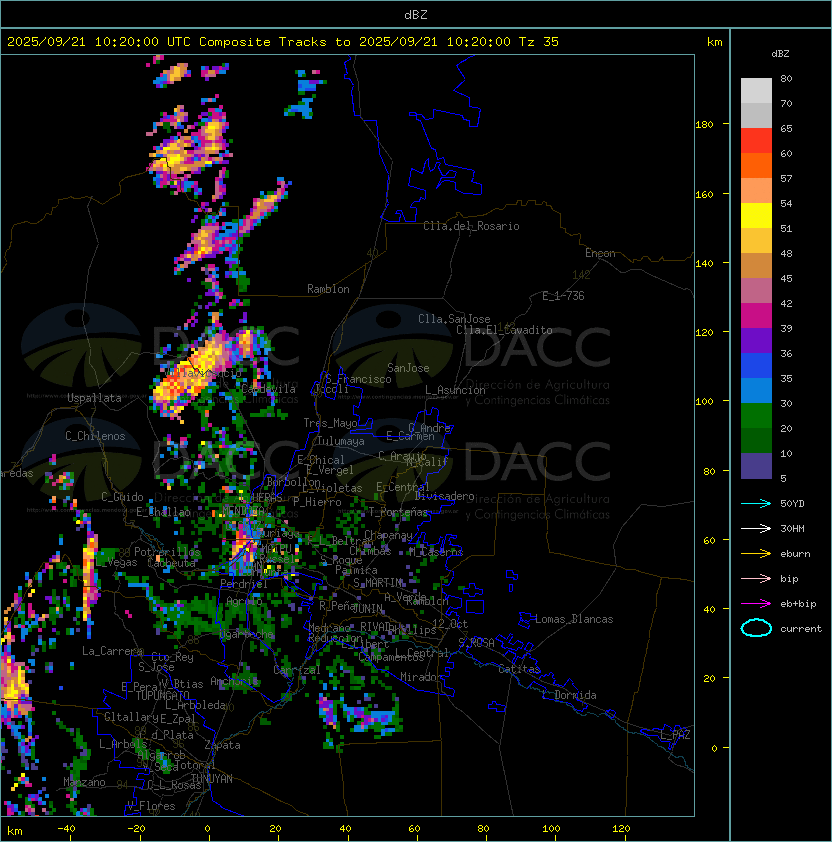This screenshot has height=842, width=832.
Task: Click the Tulumaya map label
Action: pos(341,441)
